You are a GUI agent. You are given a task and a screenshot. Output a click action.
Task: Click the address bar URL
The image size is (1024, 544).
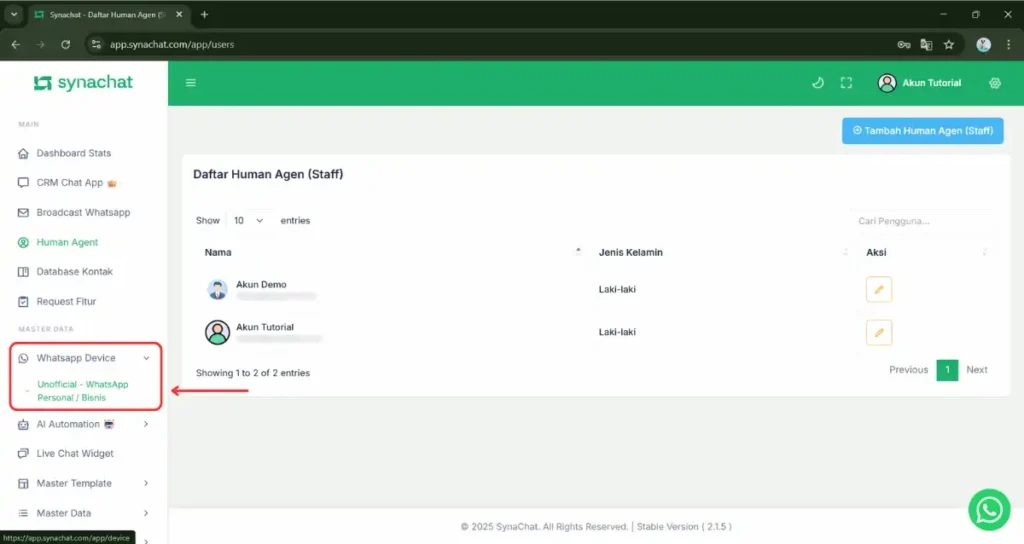click(172, 44)
